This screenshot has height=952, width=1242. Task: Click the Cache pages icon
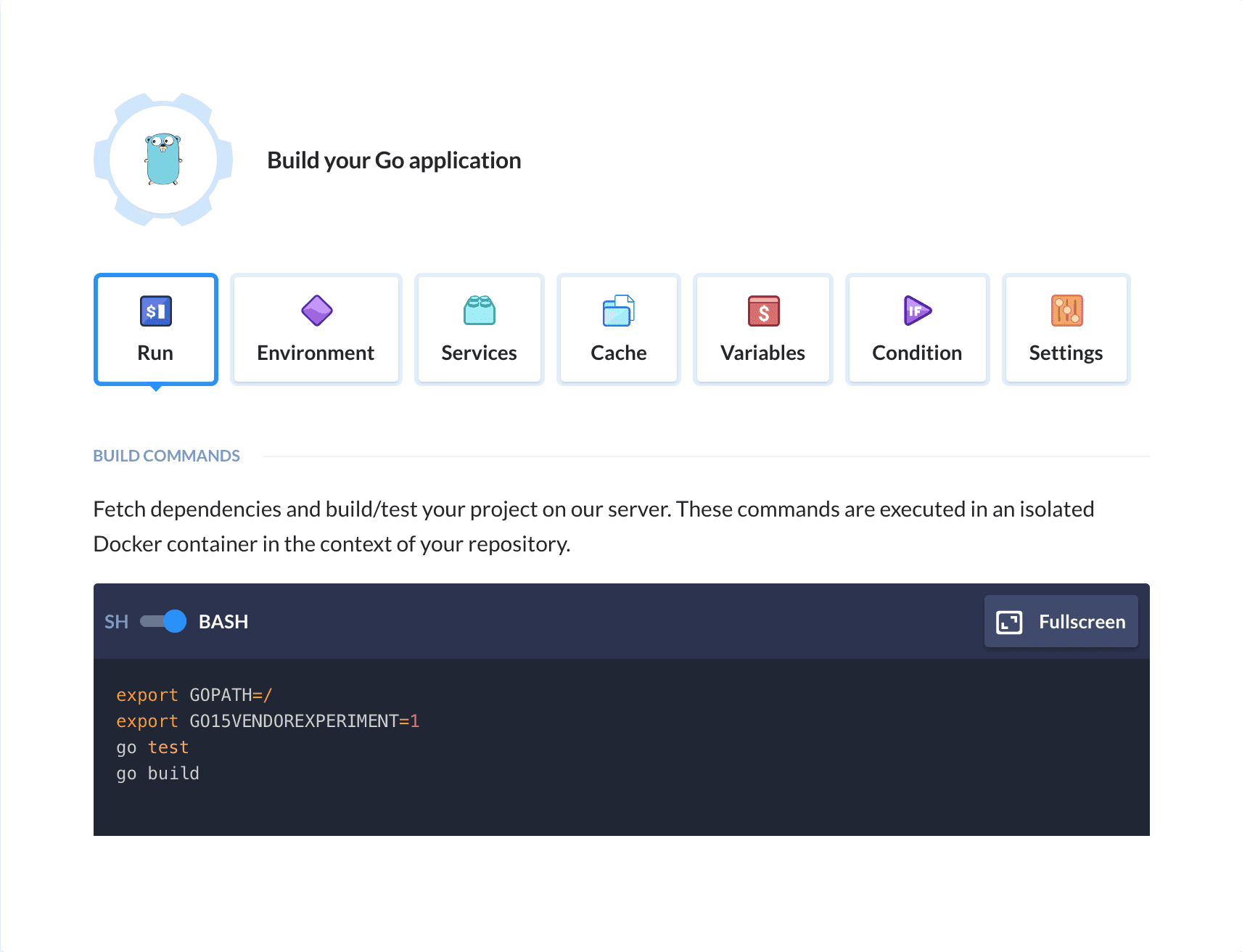click(618, 311)
